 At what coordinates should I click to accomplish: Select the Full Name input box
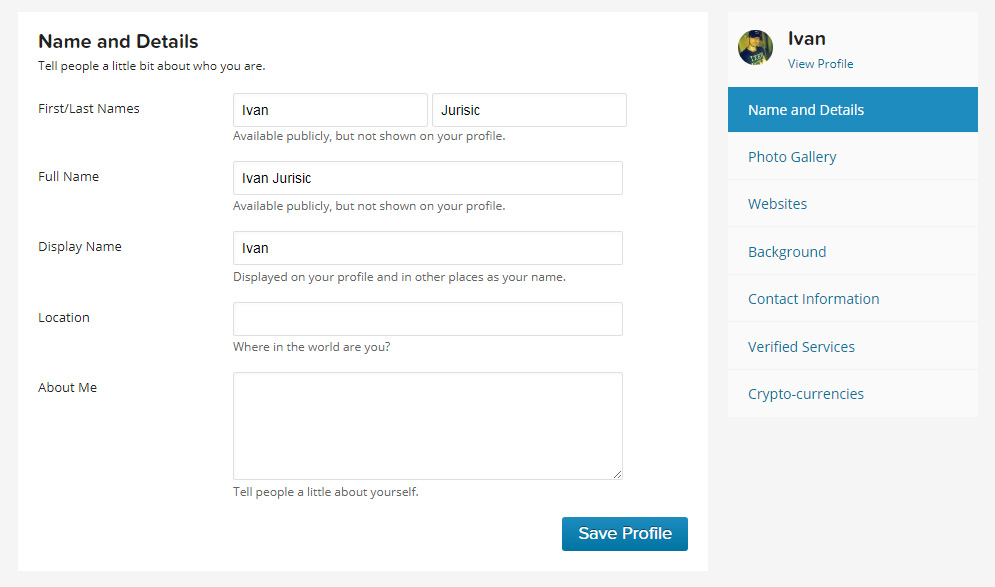coord(427,178)
